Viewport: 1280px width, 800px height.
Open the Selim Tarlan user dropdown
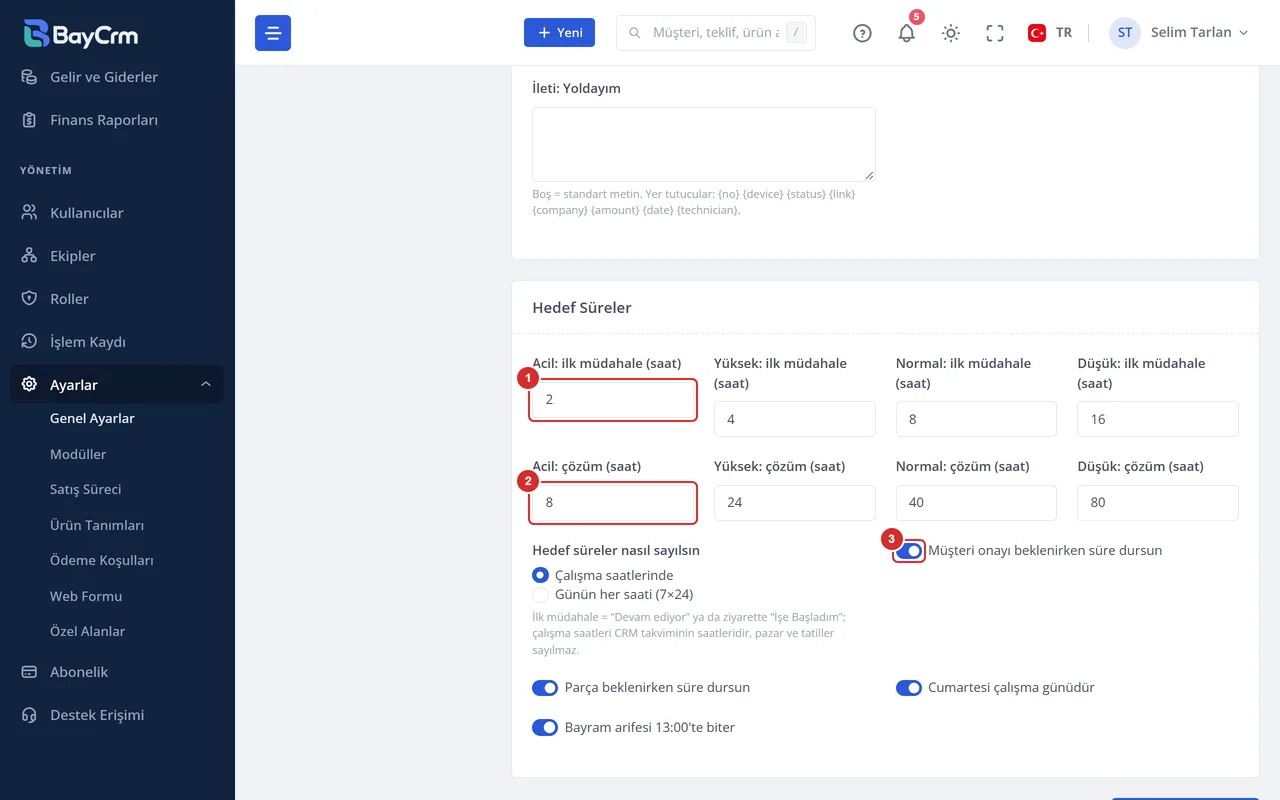(x=1179, y=33)
